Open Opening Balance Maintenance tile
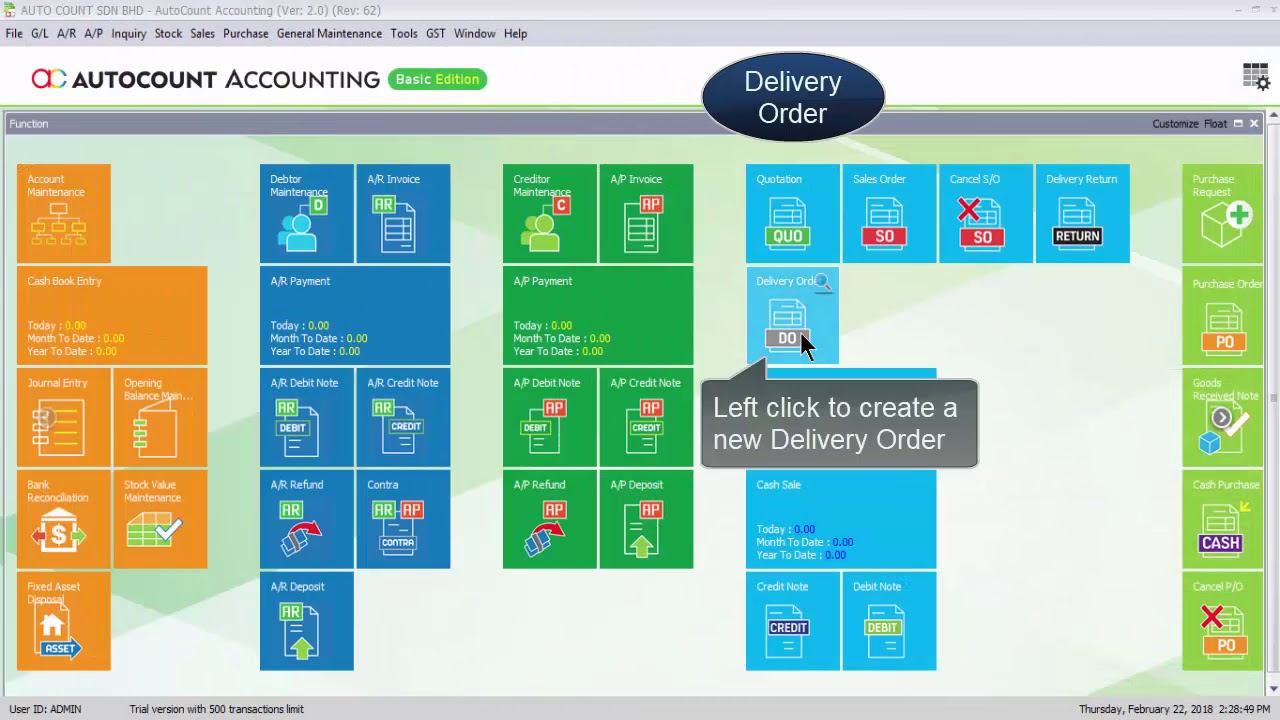The image size is (1280, 720). (x=160, y=417)
